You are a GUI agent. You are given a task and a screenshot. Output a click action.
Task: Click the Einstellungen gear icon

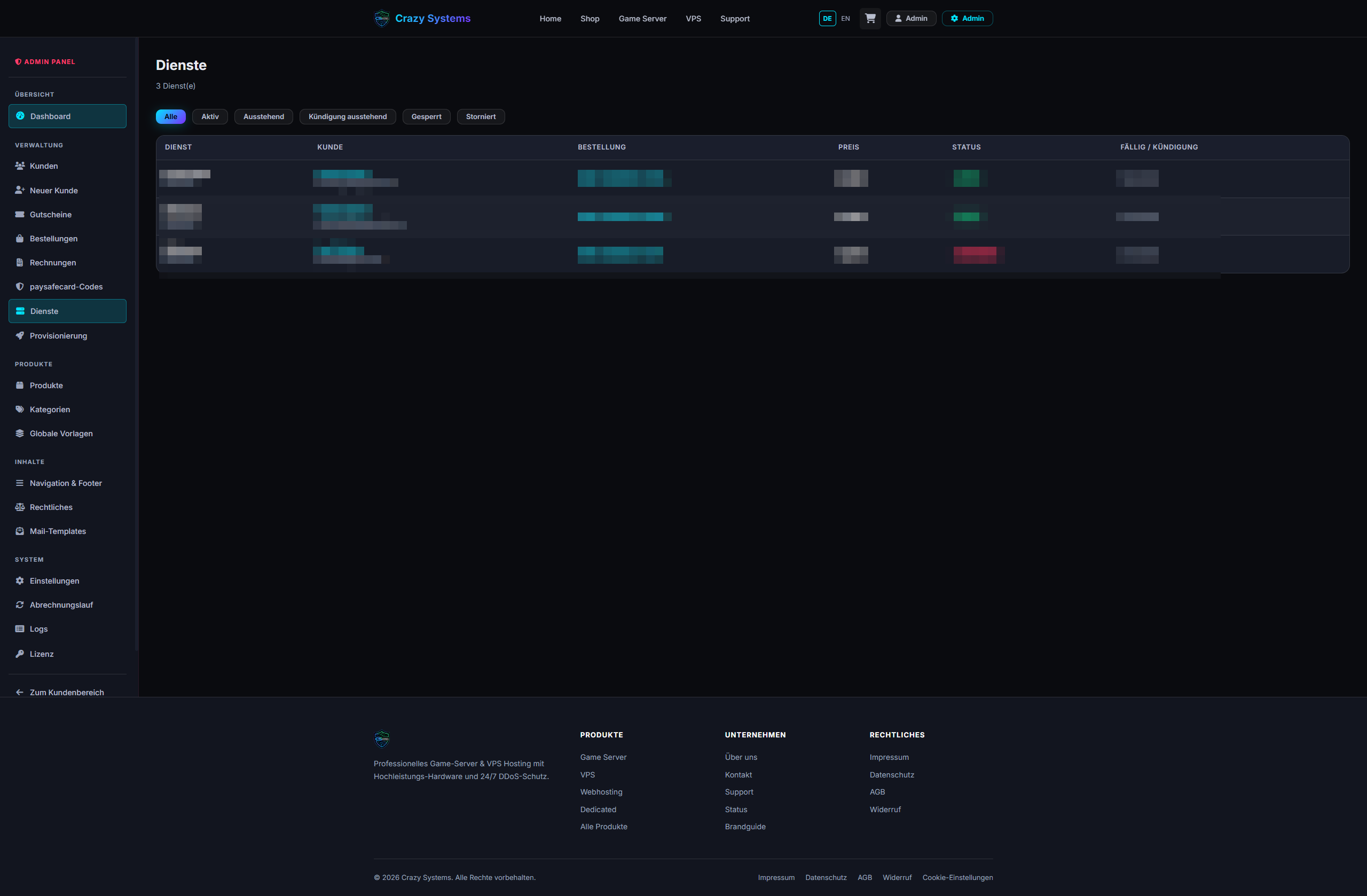pyautogui.click(x=20, y=580)
